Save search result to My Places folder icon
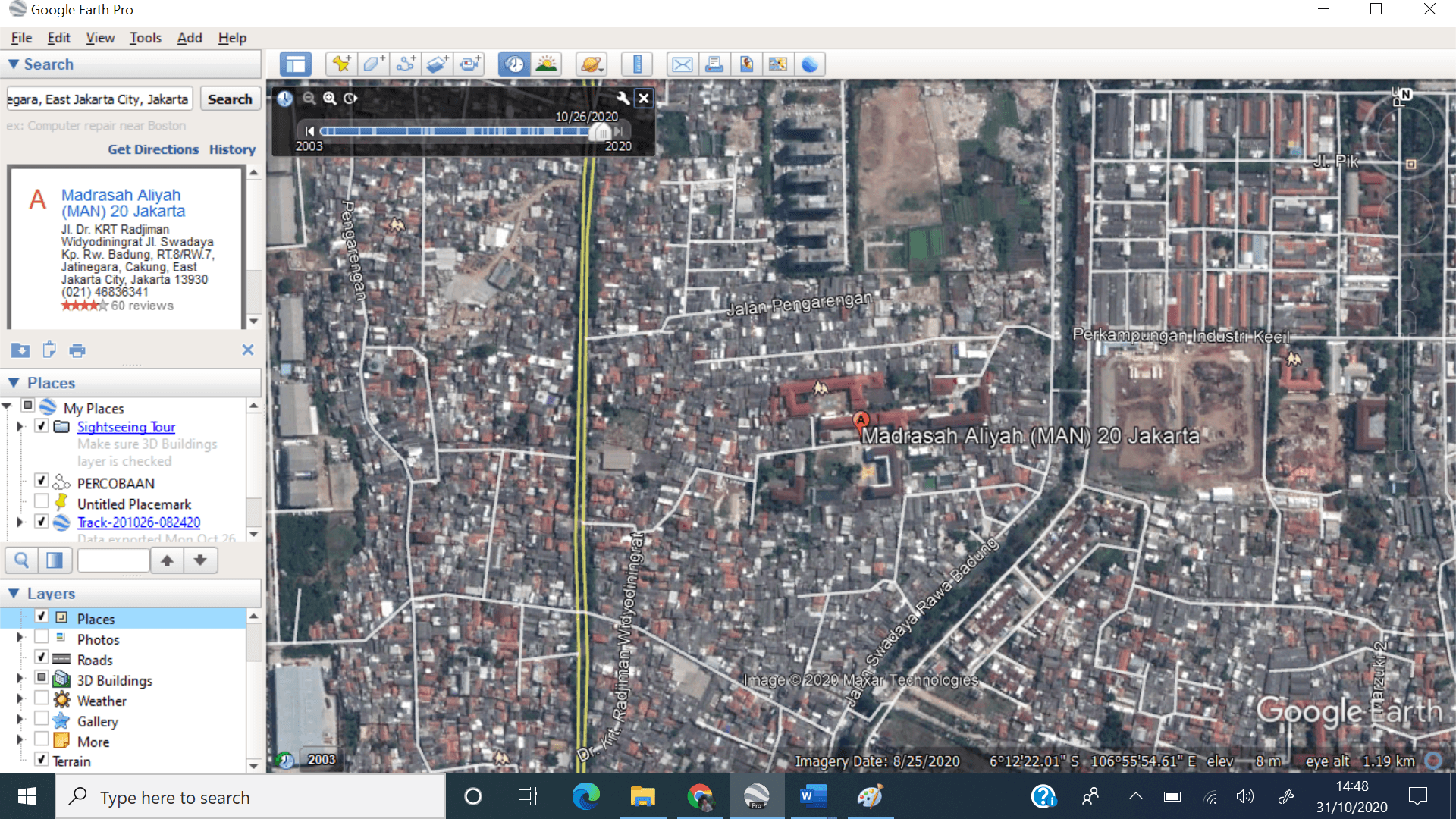The image size is (1456, 819). point(20,350)
